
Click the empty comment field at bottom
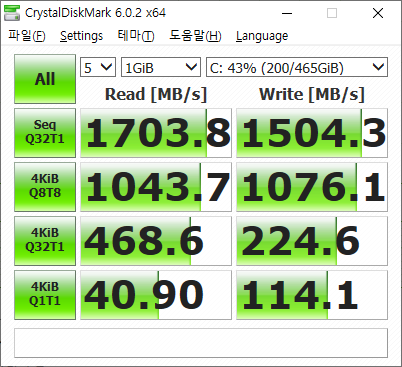(x=201, y=343)
